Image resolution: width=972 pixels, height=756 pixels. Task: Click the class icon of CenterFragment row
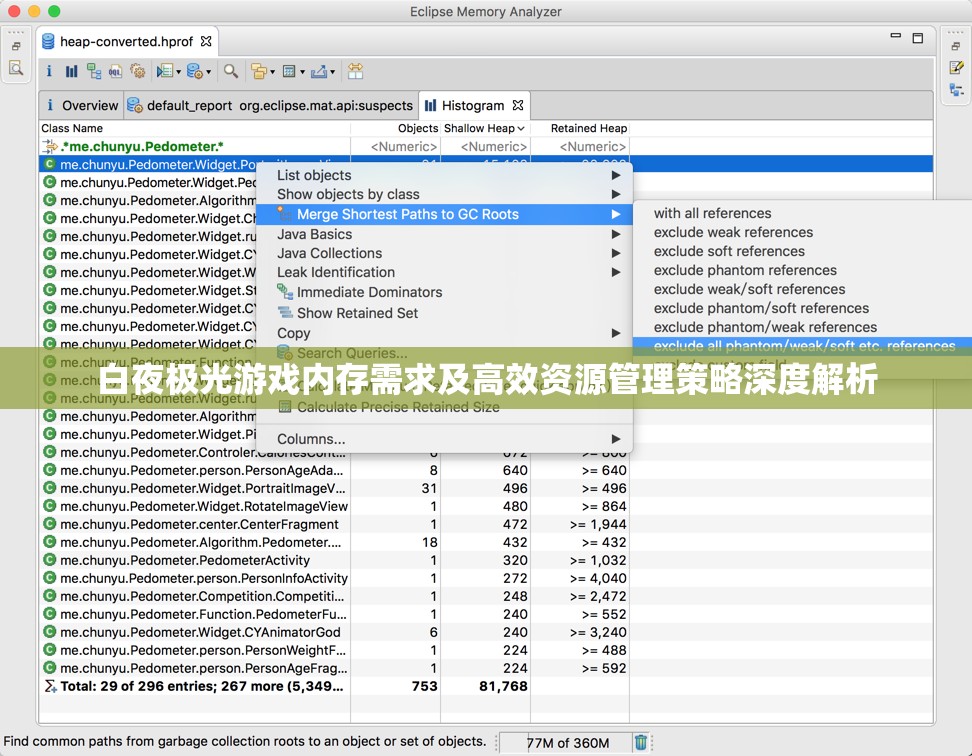(50, 524)
